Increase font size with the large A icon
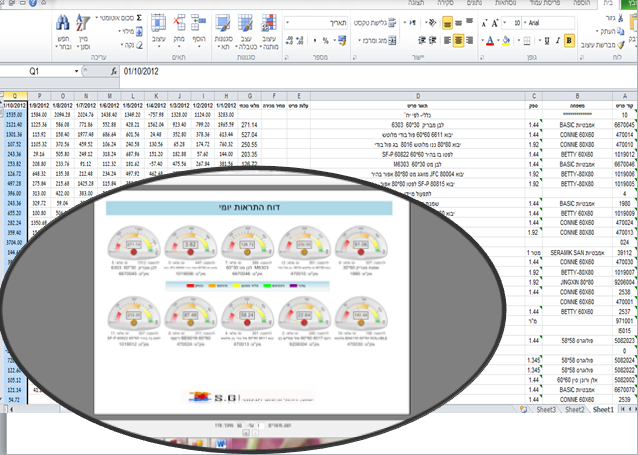 [x=495, y=23]
